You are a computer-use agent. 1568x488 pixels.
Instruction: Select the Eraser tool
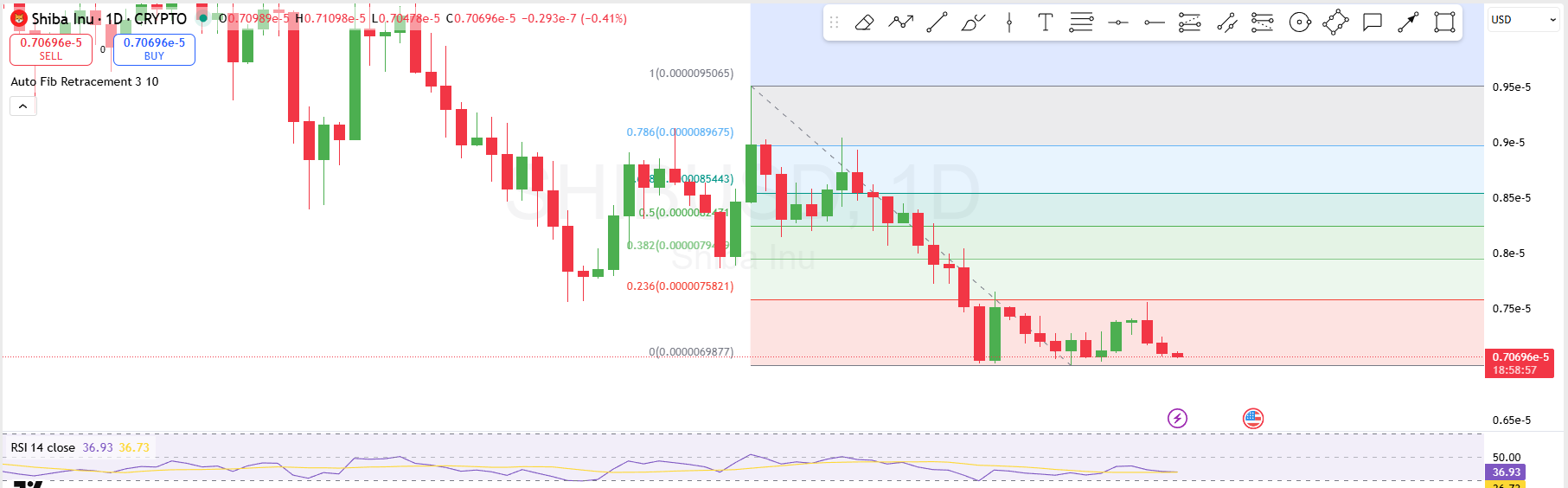pyautogui.click(x=864, y=22)
